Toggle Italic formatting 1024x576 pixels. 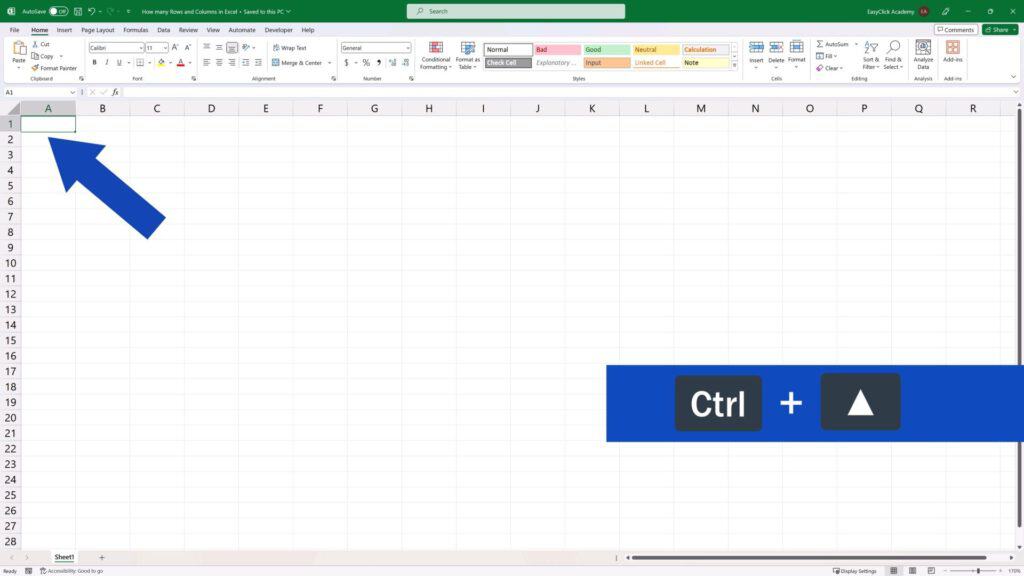[106, 63]
